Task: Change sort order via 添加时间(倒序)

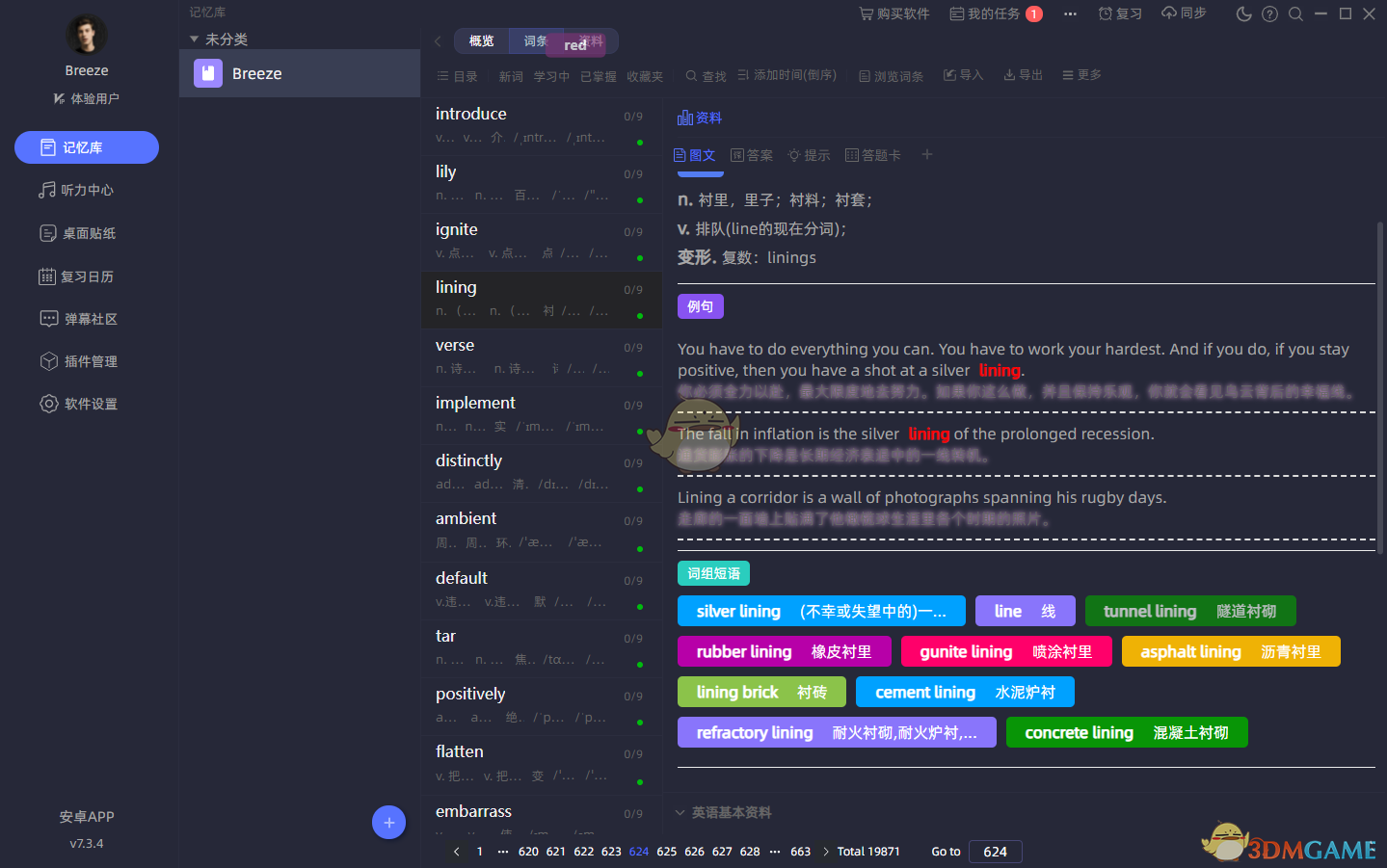Action: (787, 74)
